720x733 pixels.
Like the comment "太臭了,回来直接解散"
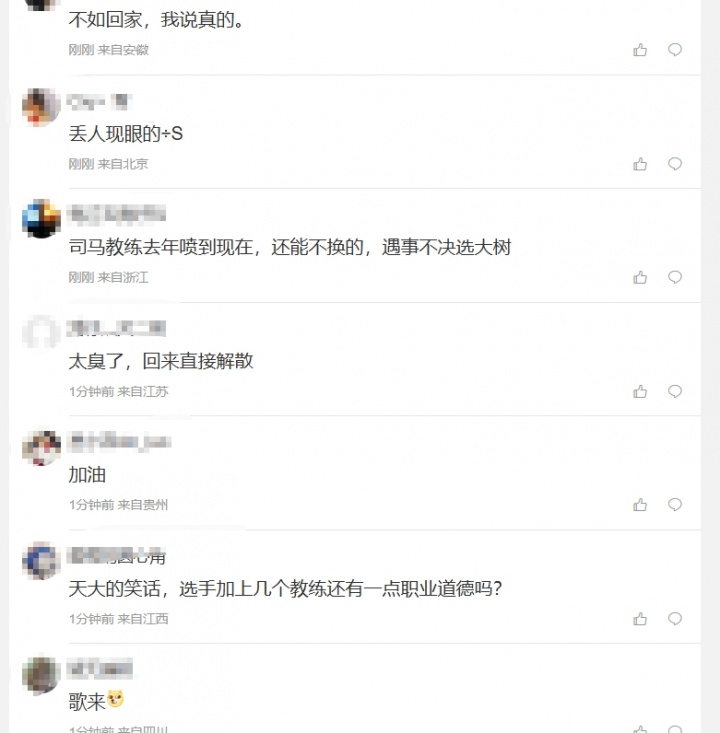[640, 391]
